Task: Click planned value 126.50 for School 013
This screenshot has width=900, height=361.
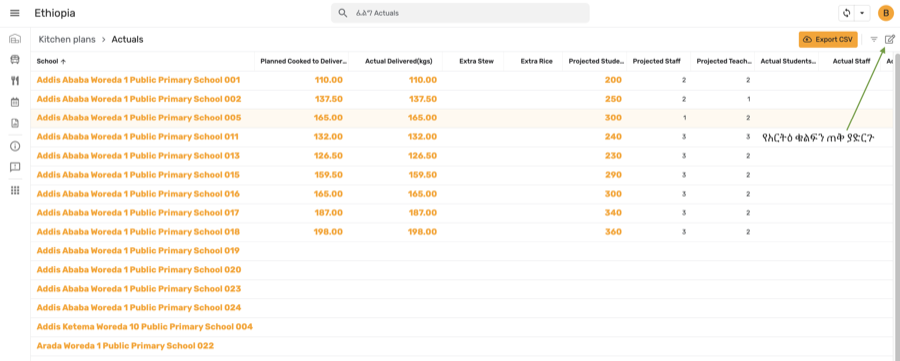Action: pos(329,156)
